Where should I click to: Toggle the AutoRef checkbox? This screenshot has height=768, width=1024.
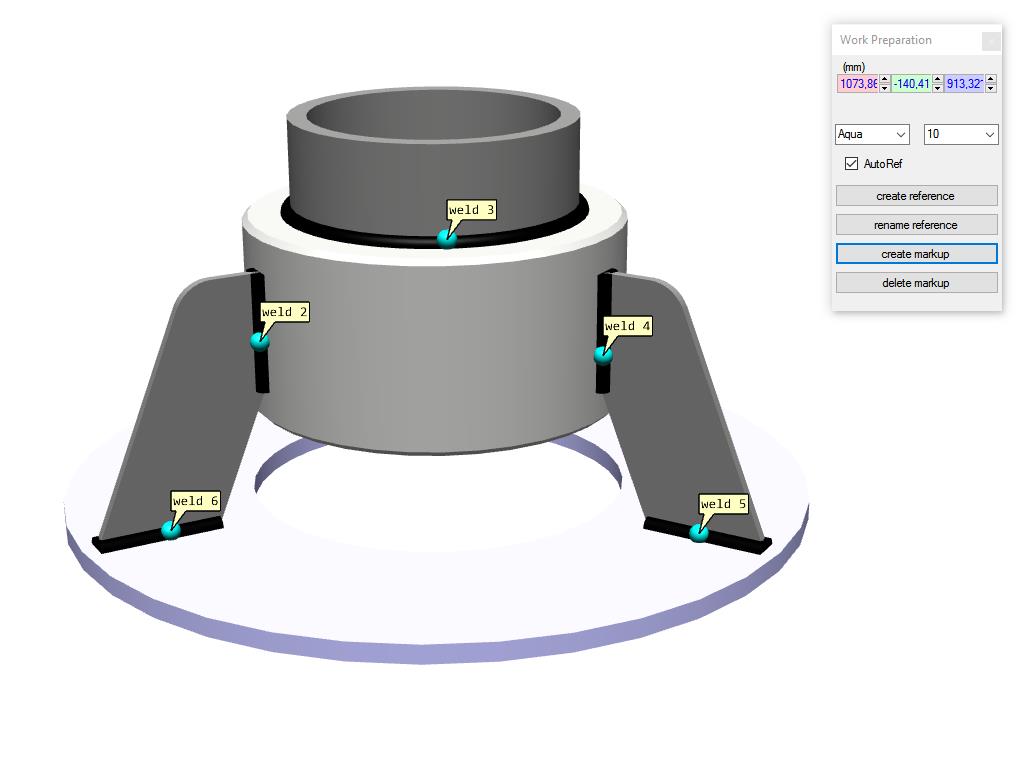coord(852,164)
